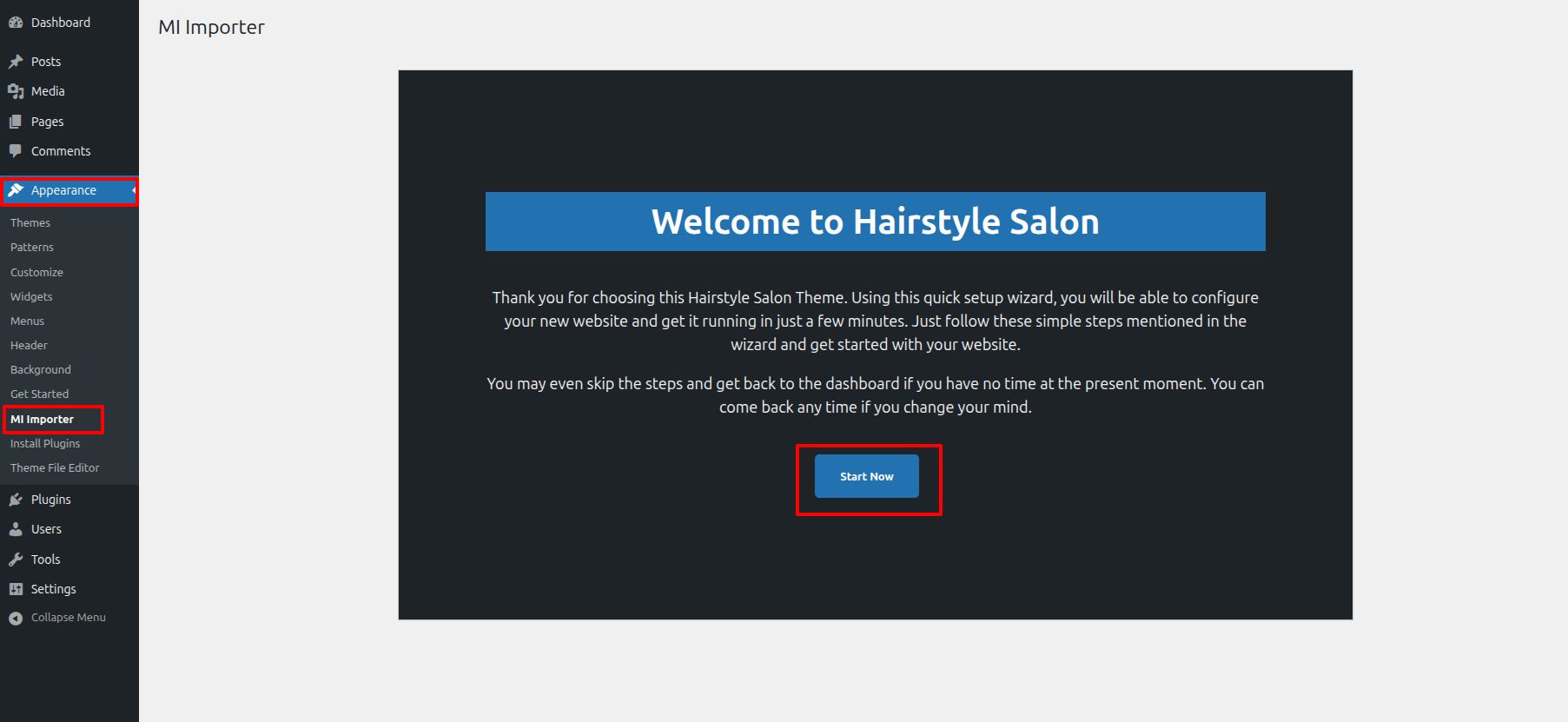Image resolution: width=1568 pixels, height=722 pixels.
Task: Click the Pages icon in sidebar
Action: 16,122
